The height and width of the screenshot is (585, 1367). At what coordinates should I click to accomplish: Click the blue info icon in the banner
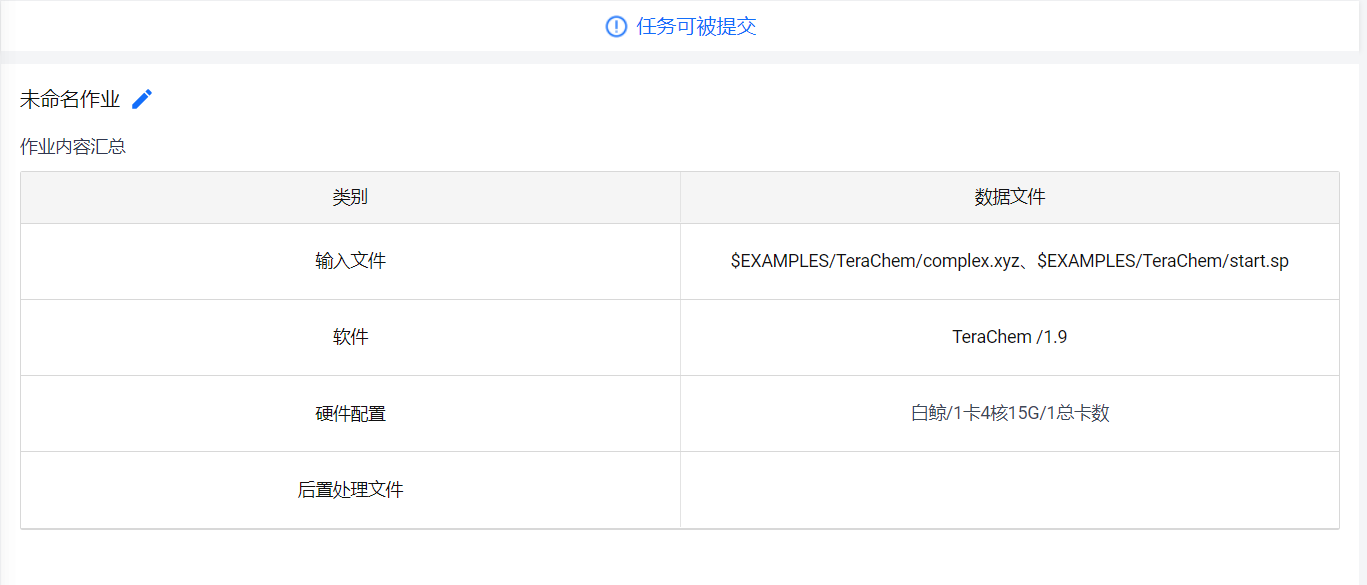616,27
